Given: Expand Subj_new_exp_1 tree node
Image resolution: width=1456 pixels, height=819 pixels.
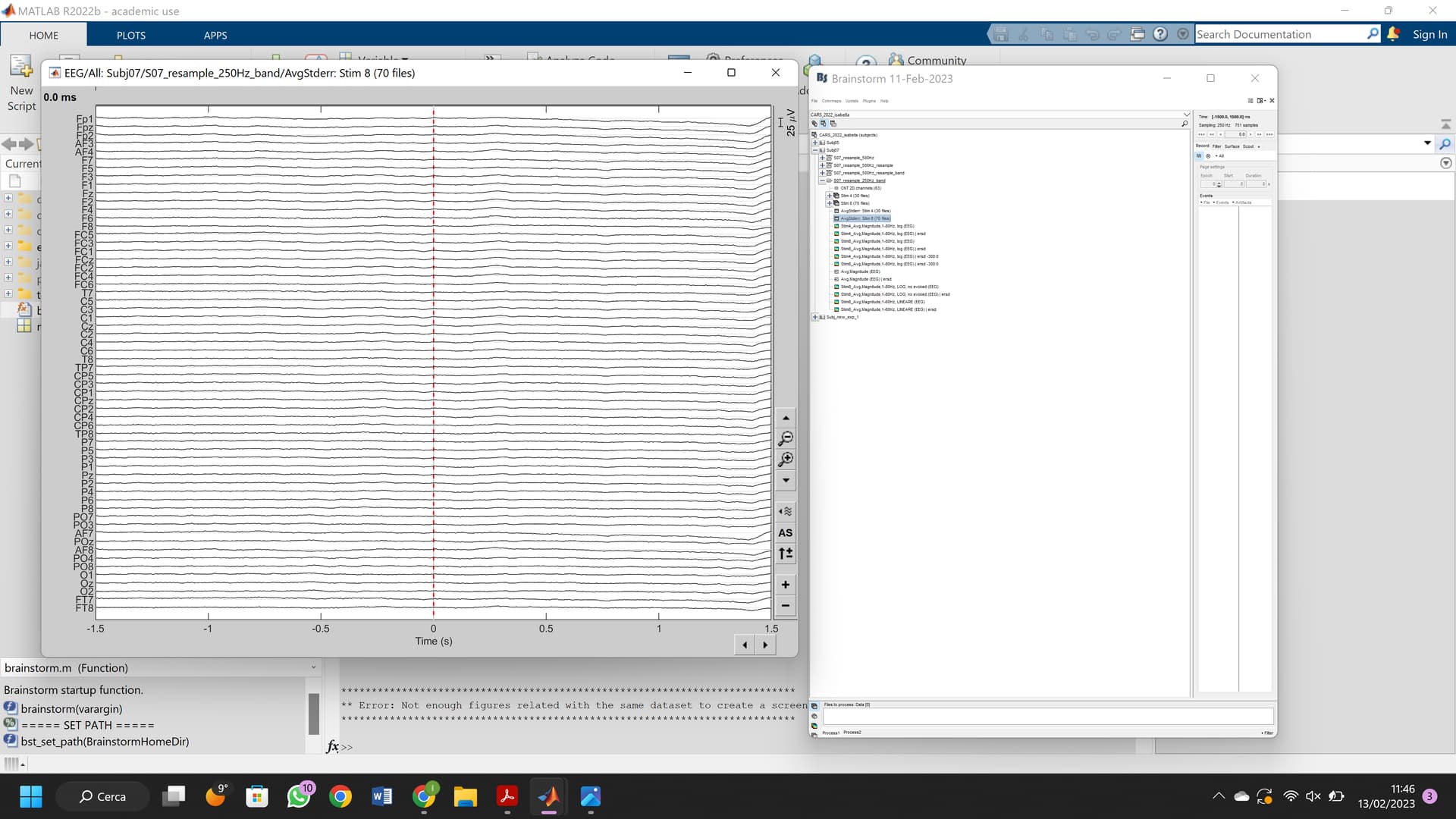Looking at the screenshot, I should (815, 317).
